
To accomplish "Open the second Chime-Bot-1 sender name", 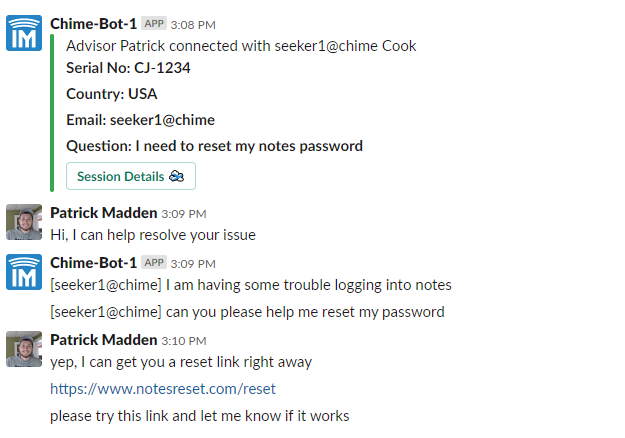I will [x=94, y=263].
